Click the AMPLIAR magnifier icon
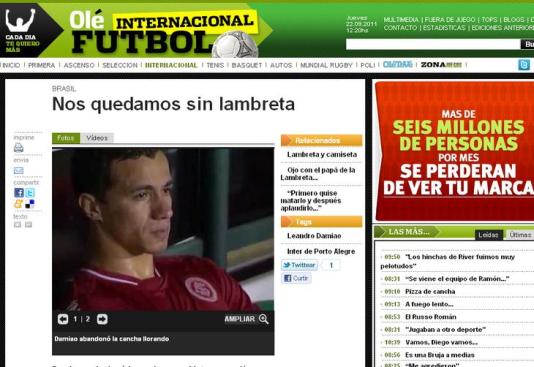 pos(264,319)
